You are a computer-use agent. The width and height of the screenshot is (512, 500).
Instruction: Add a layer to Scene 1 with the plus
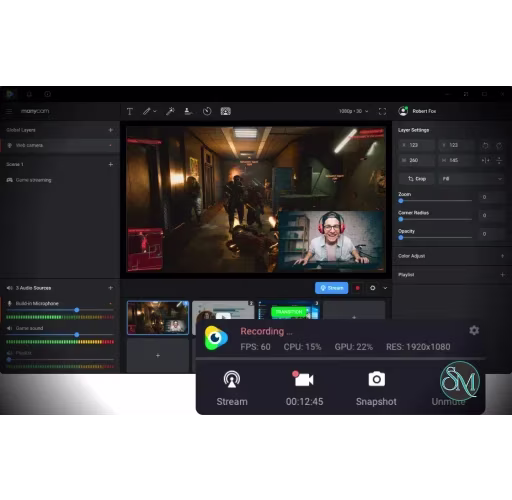(x=111, y=164)
